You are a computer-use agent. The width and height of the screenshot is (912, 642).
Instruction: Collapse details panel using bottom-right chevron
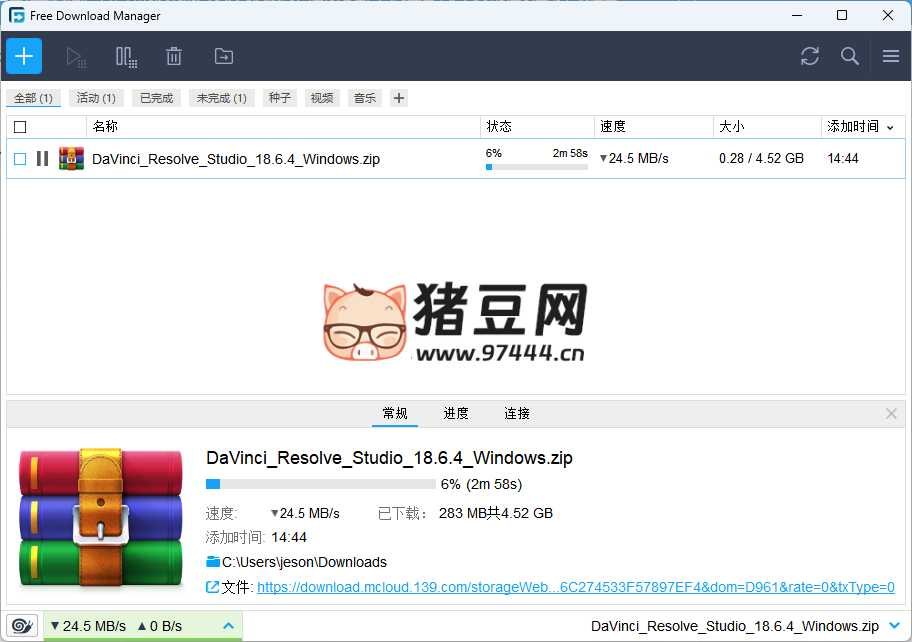point(894,626)
